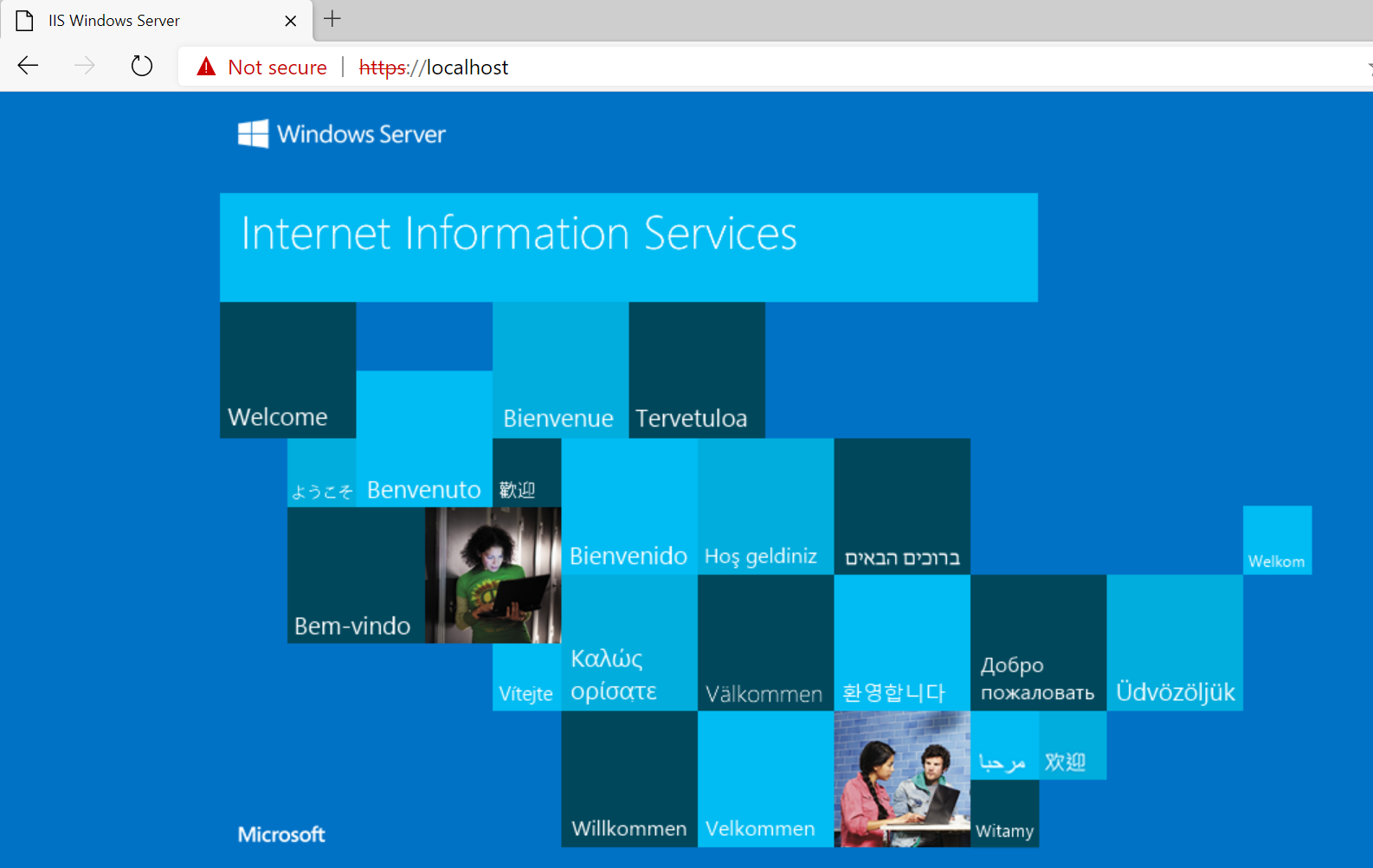
Task: Click the Velkommen tile
Action: click(x=765, y=779)
